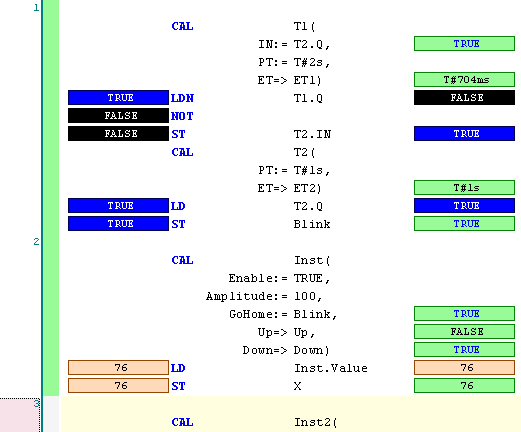Image resolution: width=521 pixels, height=432 pixels.
Task: Click the LD operator before T2.Q
Action: pos(178,206)
